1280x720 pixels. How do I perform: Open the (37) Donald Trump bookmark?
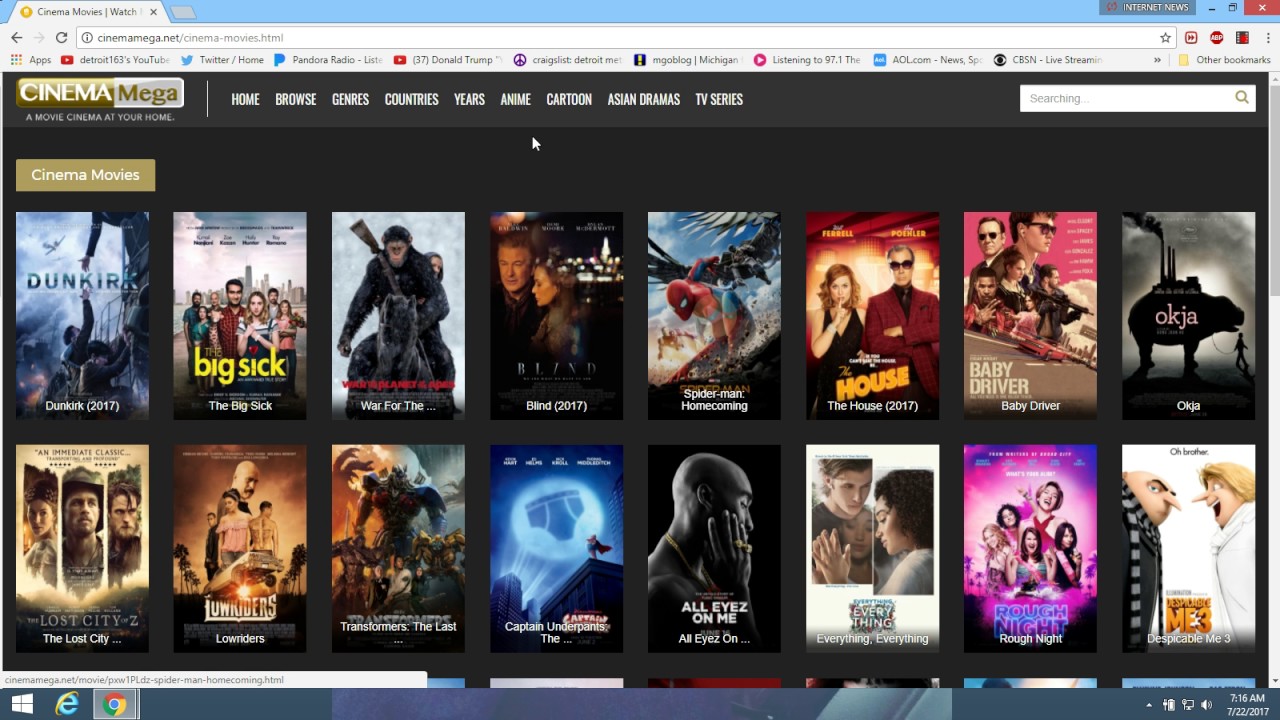click(x=448, y=60)
